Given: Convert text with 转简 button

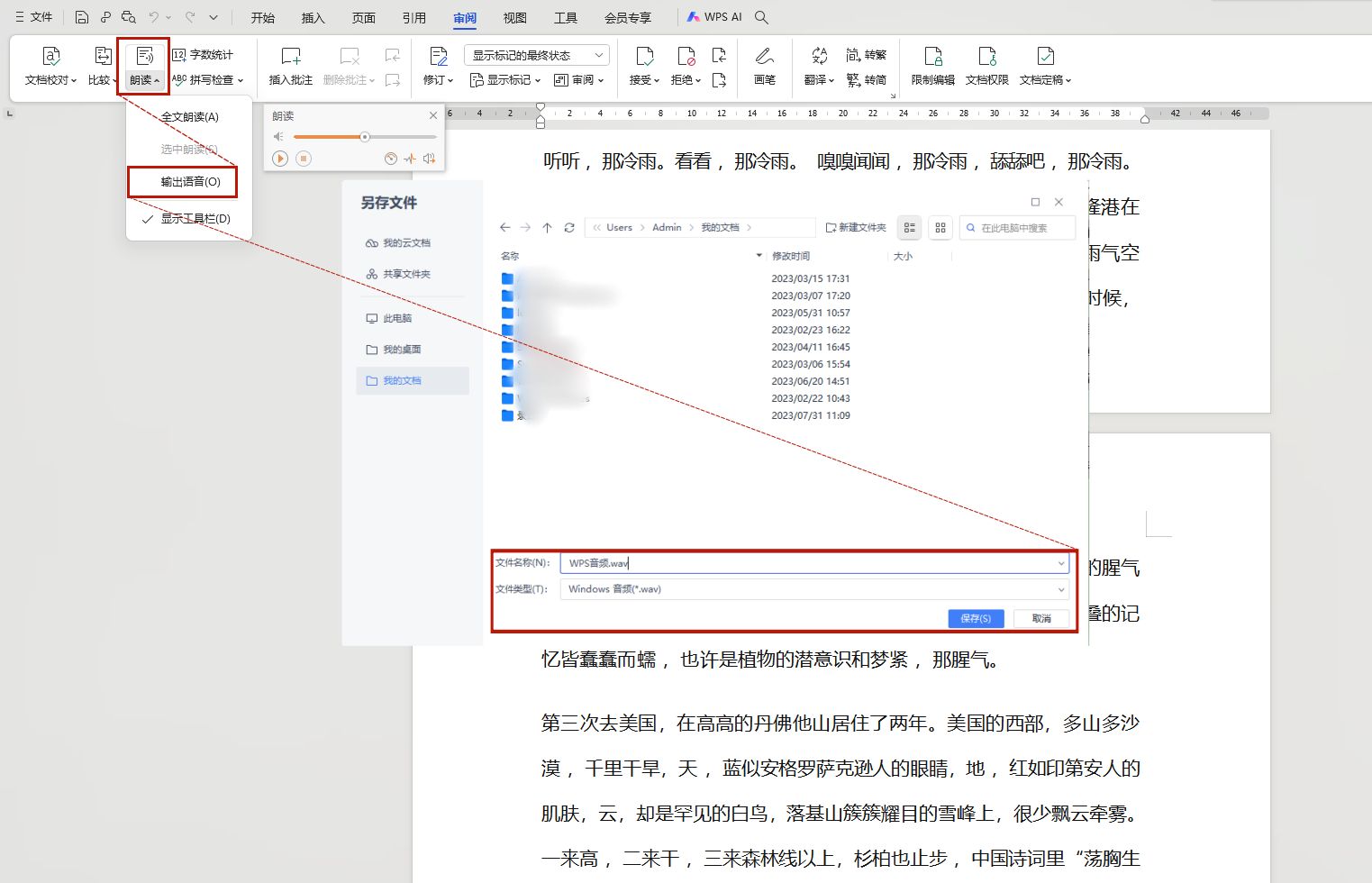Looking at the screenshot, I should pos(866,79).
